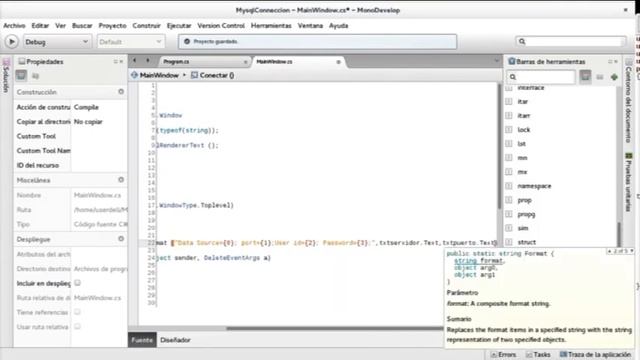Click the green add toolbox item icon
The width and height of the screenshot is (640, 360).
(x=614, y=77)
